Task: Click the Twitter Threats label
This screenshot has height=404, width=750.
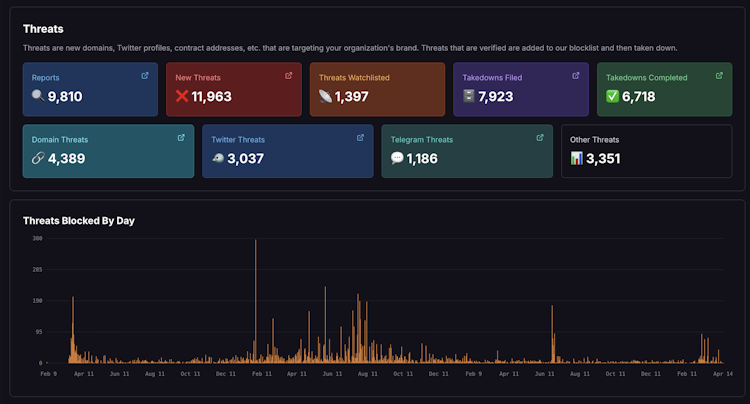Action: tap(238, 140)
